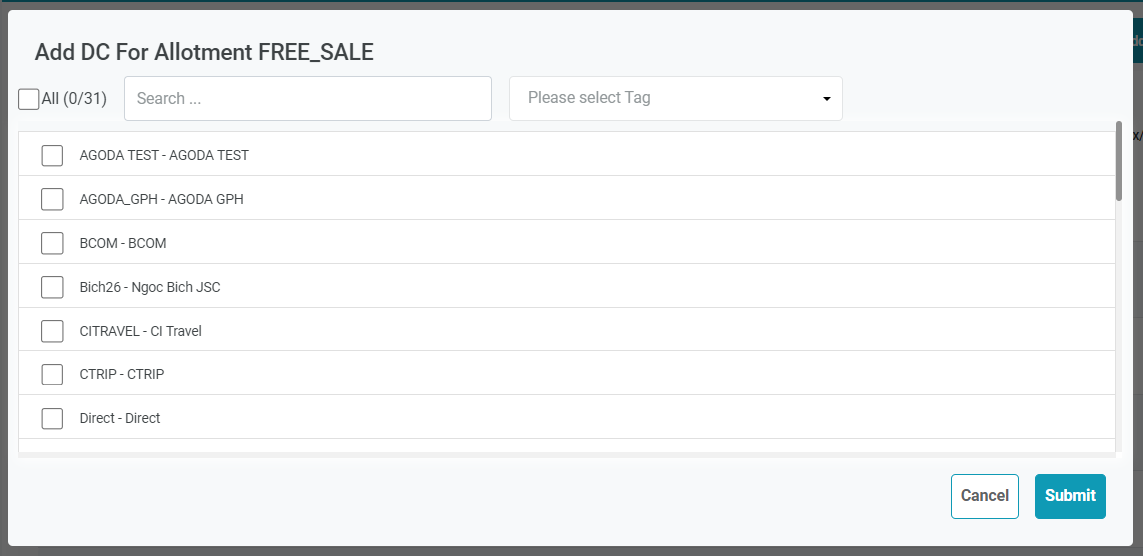1143x556 pixels.
Task: Submit the DC selection
Action: tap(1070, 496)
